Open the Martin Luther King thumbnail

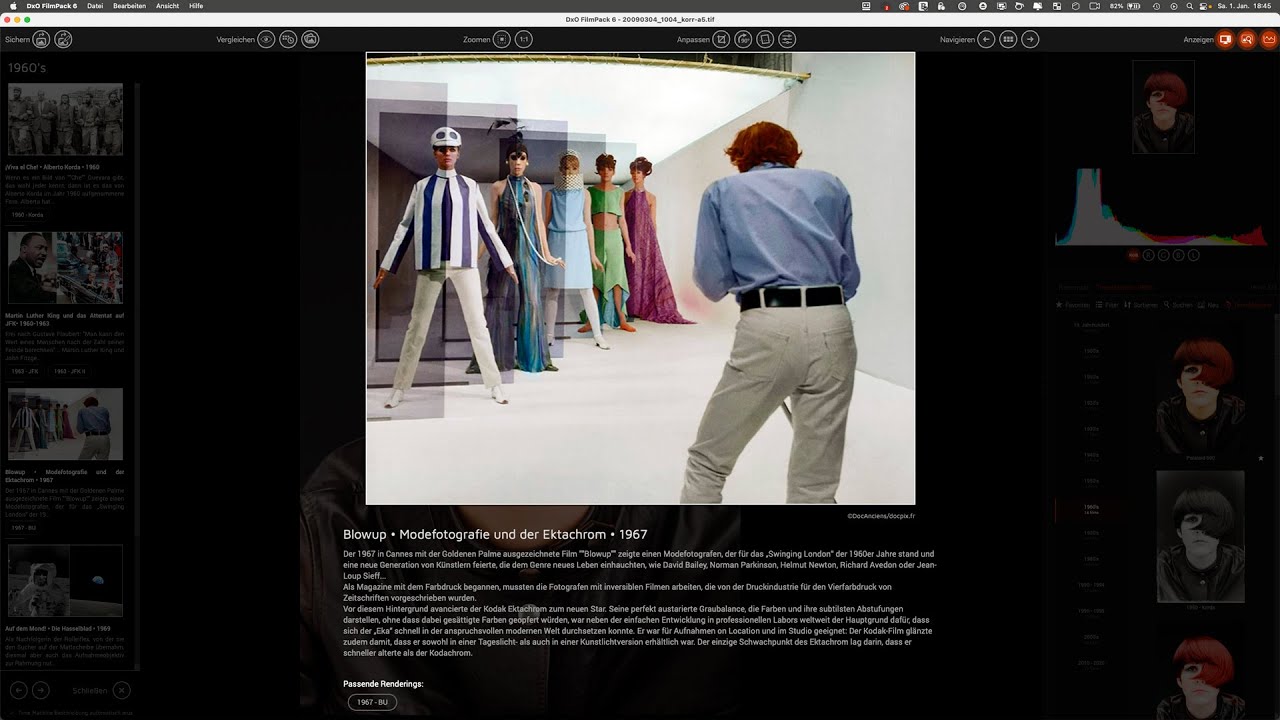point(65,267)
